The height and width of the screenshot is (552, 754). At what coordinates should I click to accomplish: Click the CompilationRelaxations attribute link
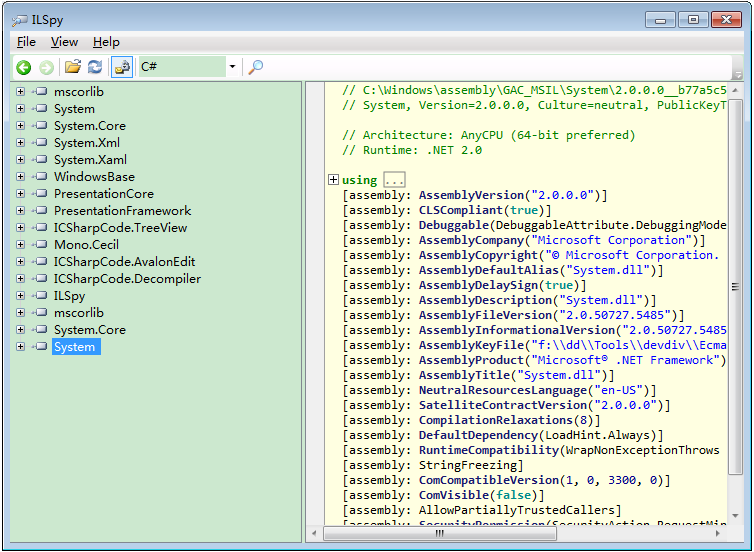[496, 420]
